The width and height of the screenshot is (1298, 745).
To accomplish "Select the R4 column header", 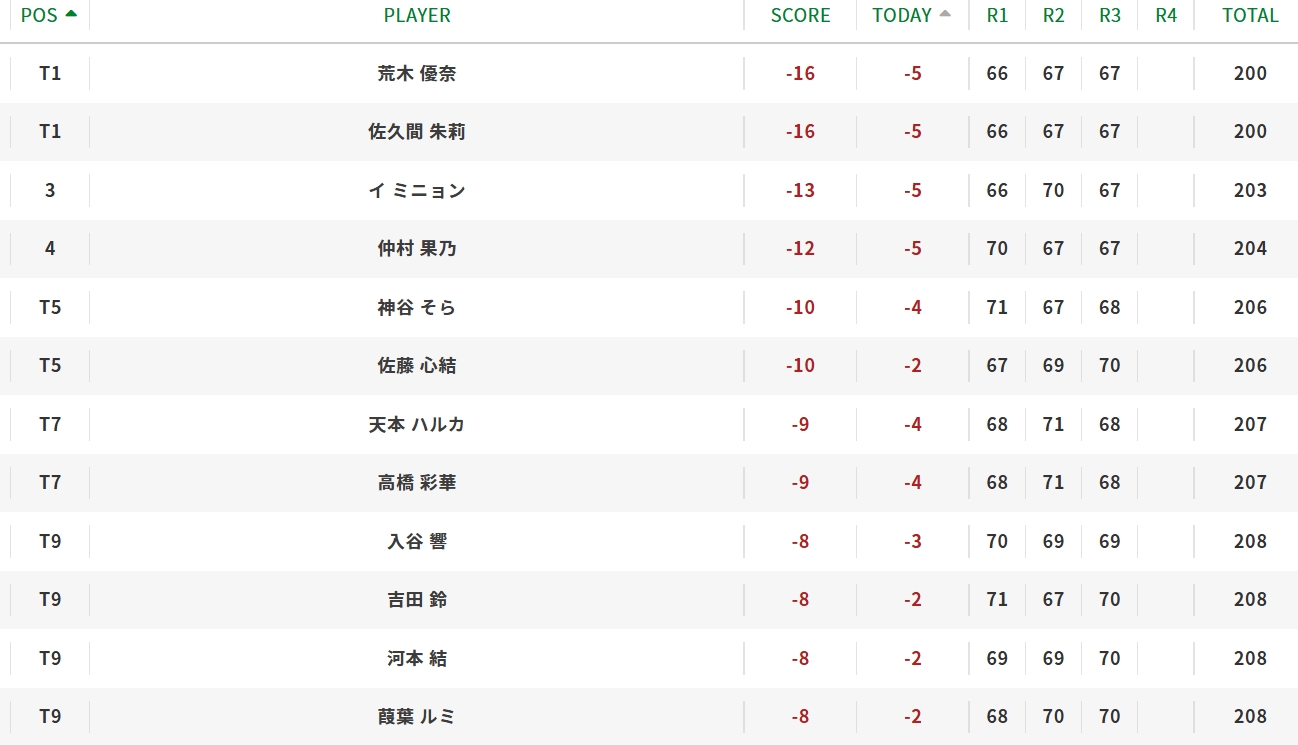I will coord(1166,15).
